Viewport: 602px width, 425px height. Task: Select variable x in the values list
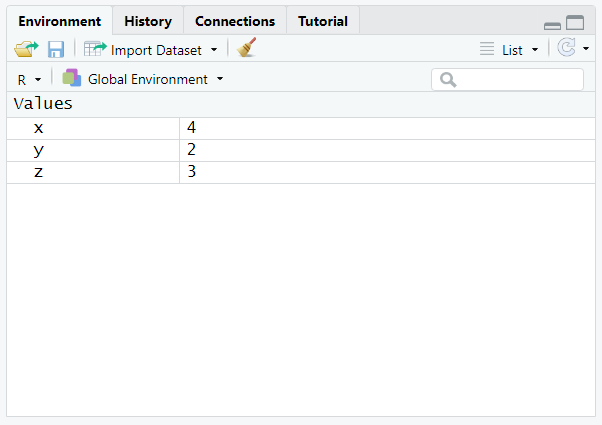pos(39,128)
